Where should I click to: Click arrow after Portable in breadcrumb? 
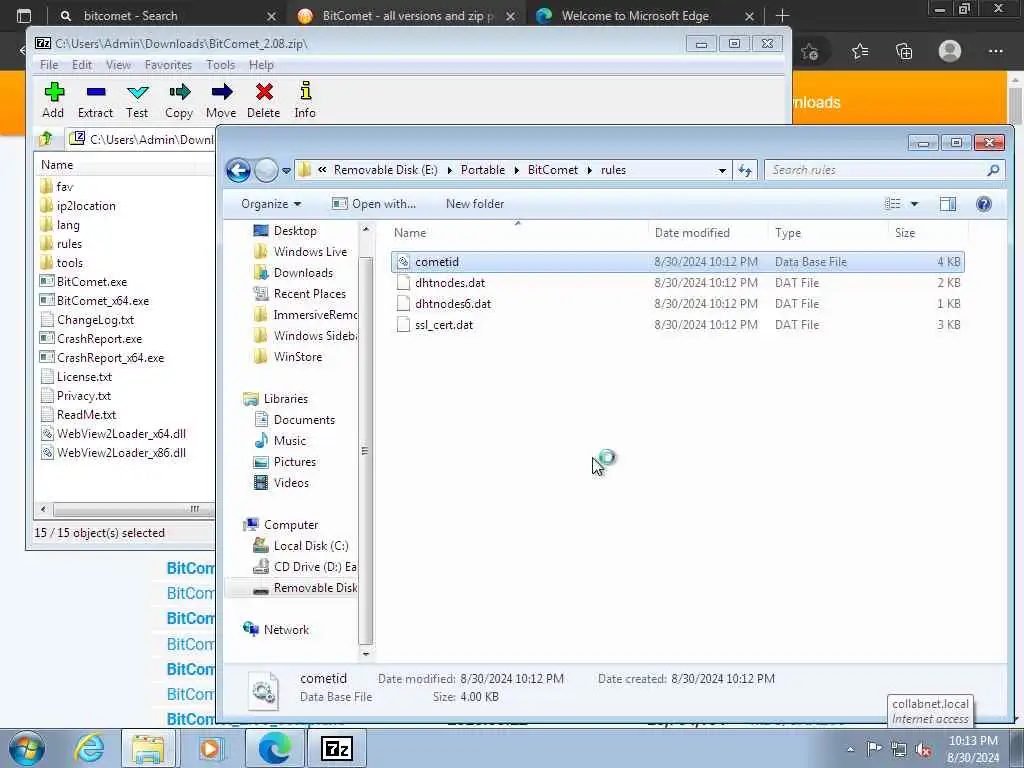click(x=517, y=170)
